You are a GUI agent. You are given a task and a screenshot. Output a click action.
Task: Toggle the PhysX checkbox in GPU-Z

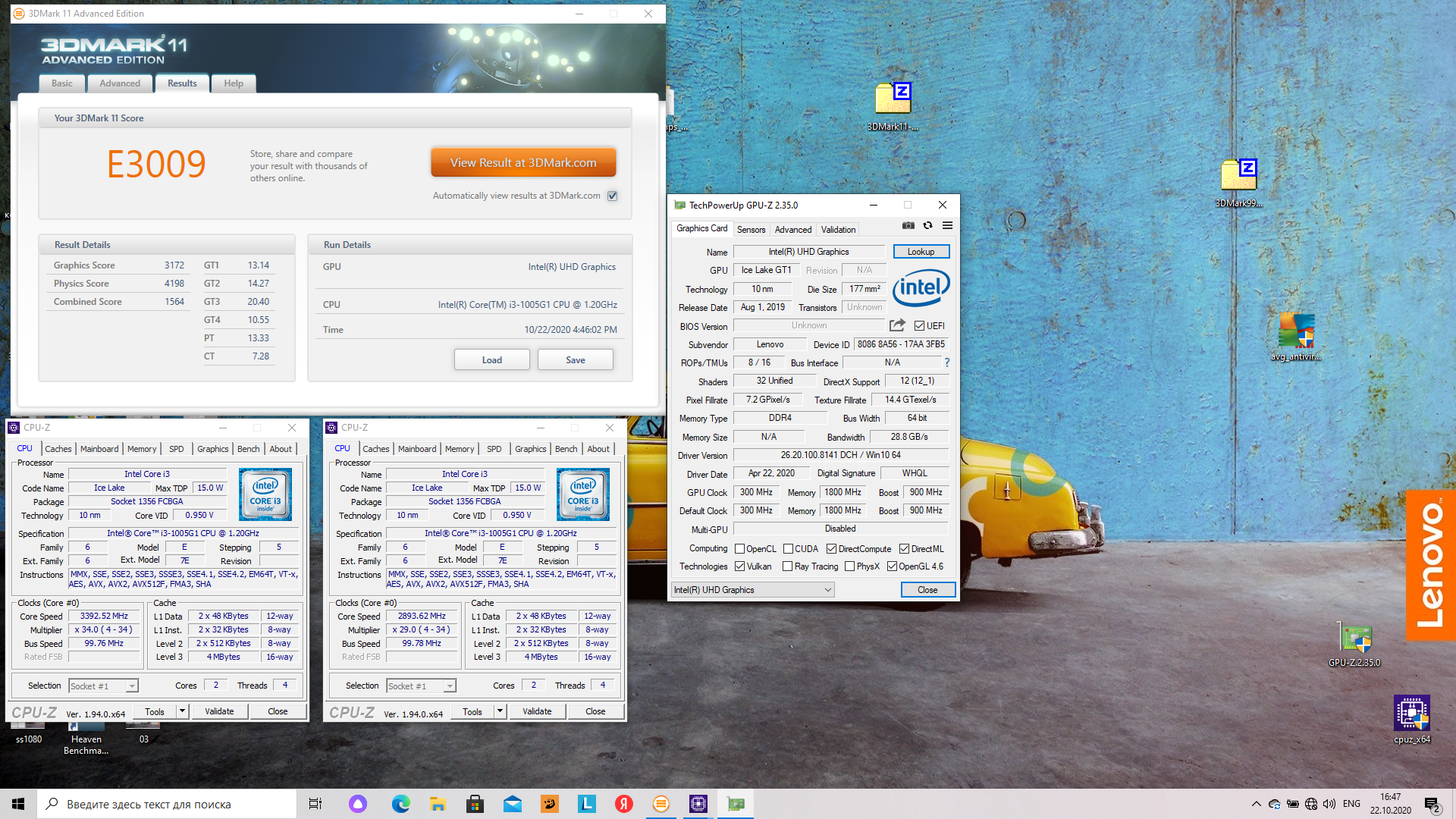click(849, 566)
